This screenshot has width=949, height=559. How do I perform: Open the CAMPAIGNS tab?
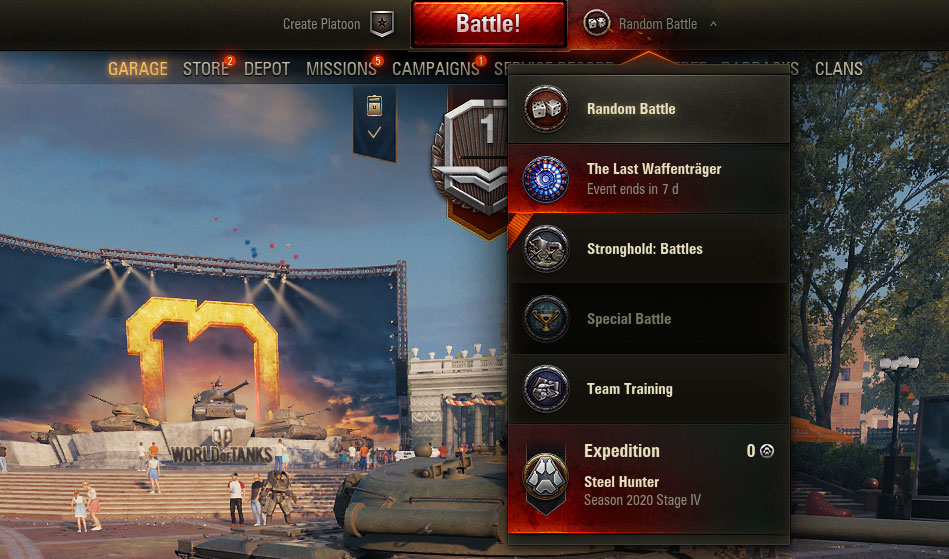[436, 68]
